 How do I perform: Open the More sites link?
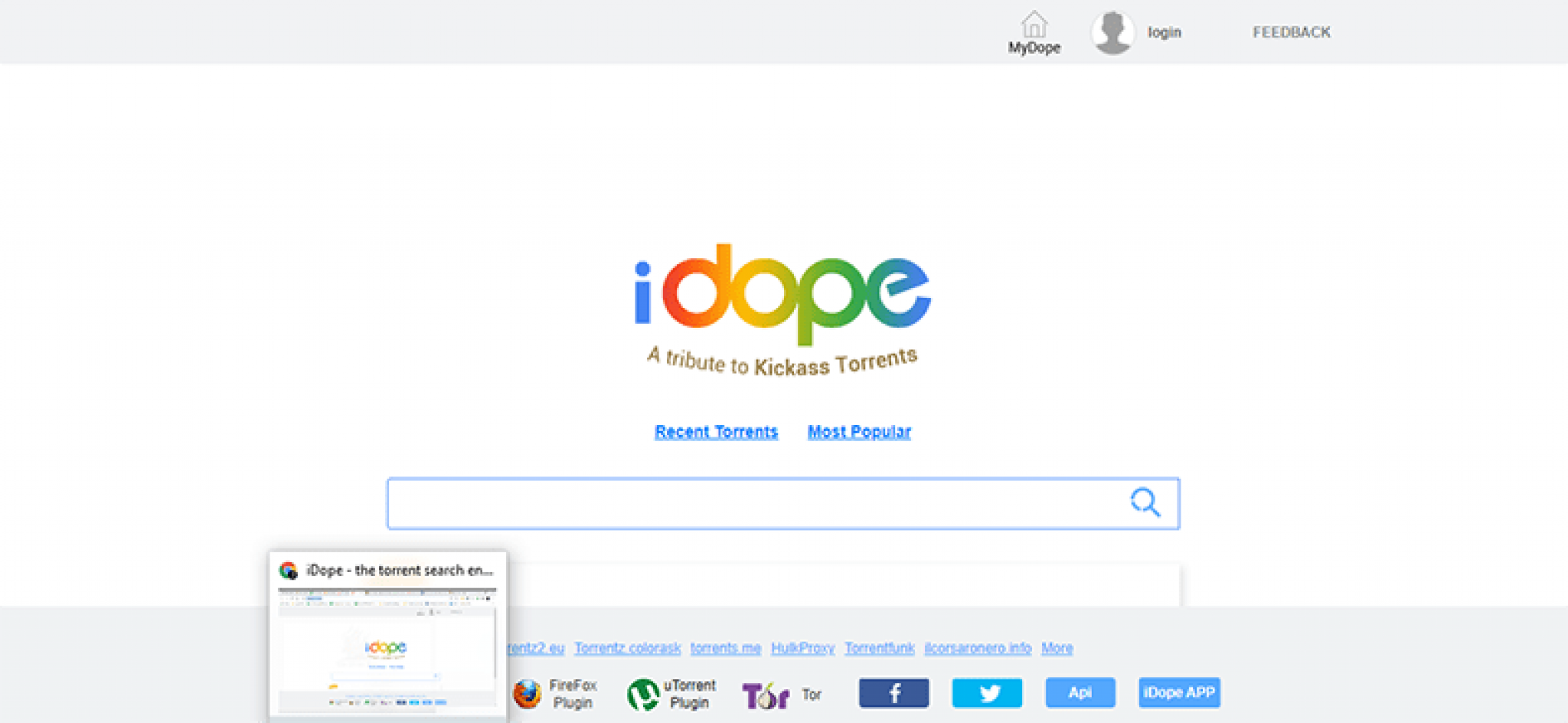(1057, 648)
